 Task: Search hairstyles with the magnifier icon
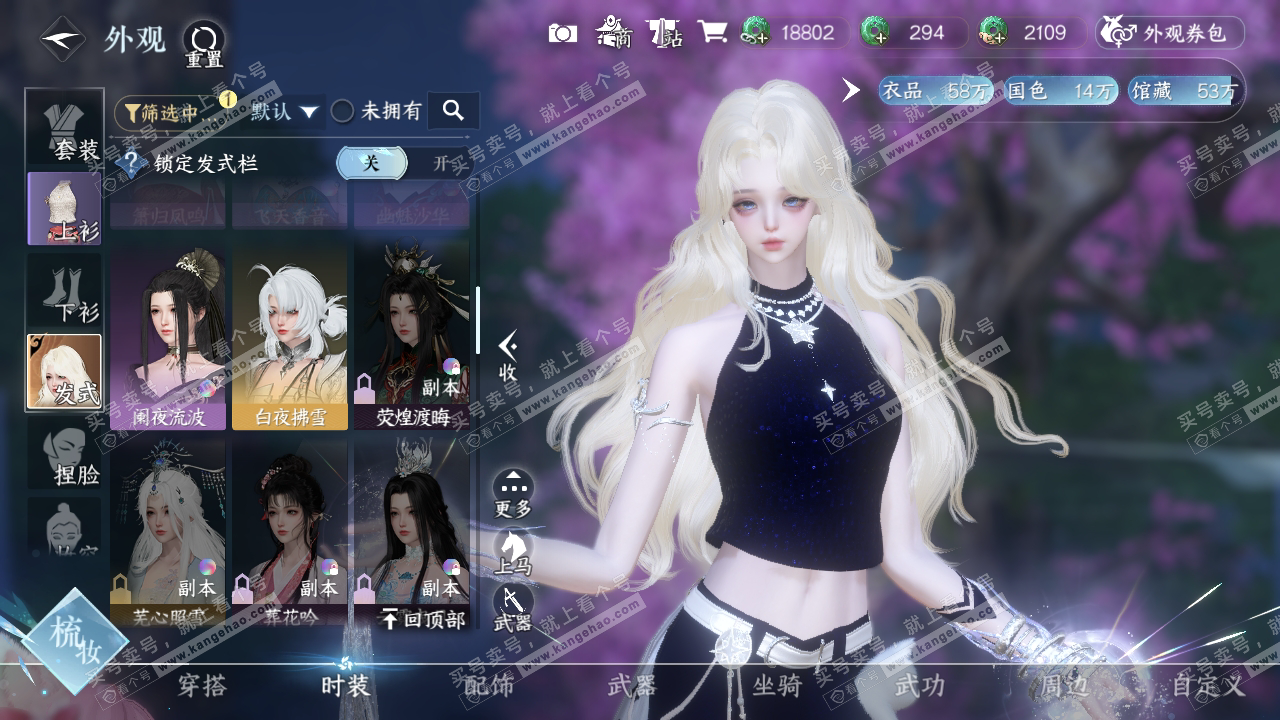click(x=453, y=111)
